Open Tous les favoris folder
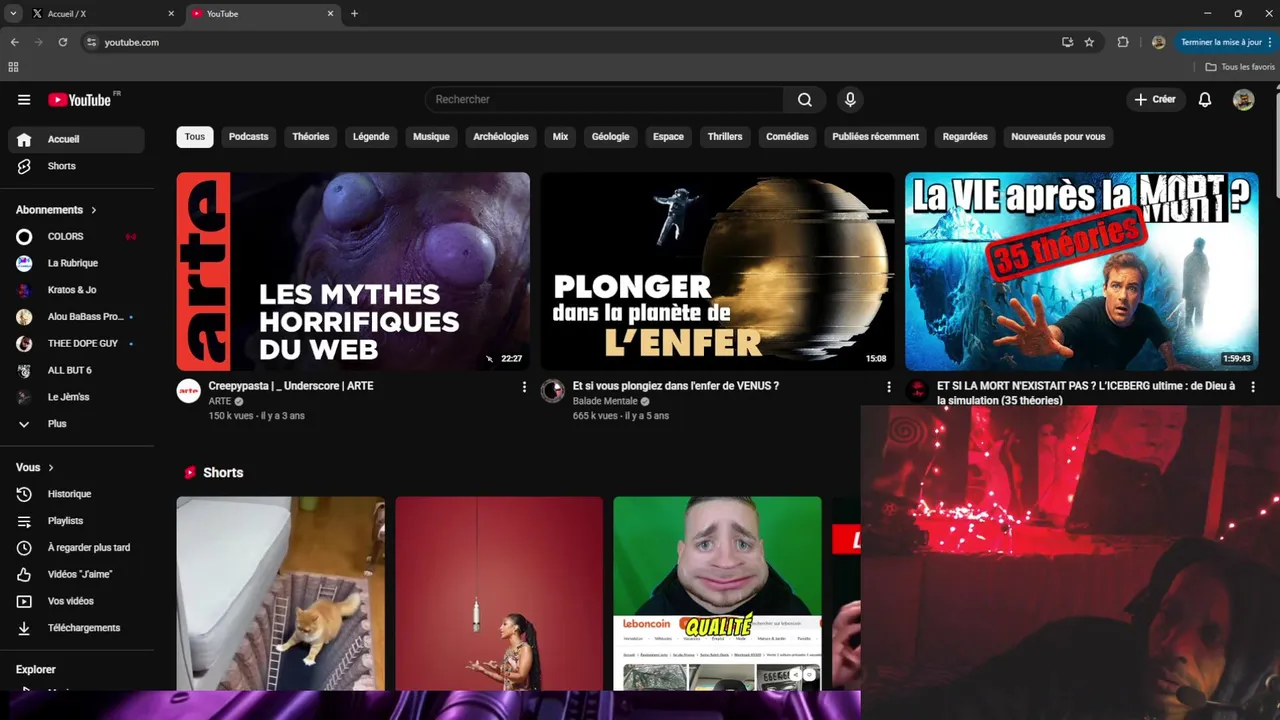 point(1240,67)
